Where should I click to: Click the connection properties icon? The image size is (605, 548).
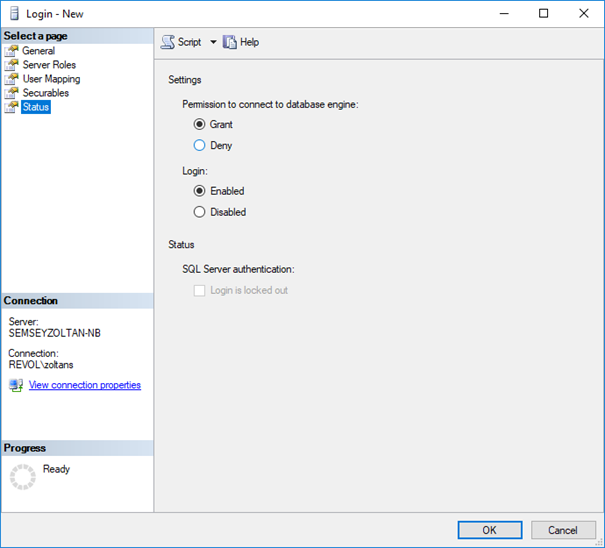click(x=15, y=385)
